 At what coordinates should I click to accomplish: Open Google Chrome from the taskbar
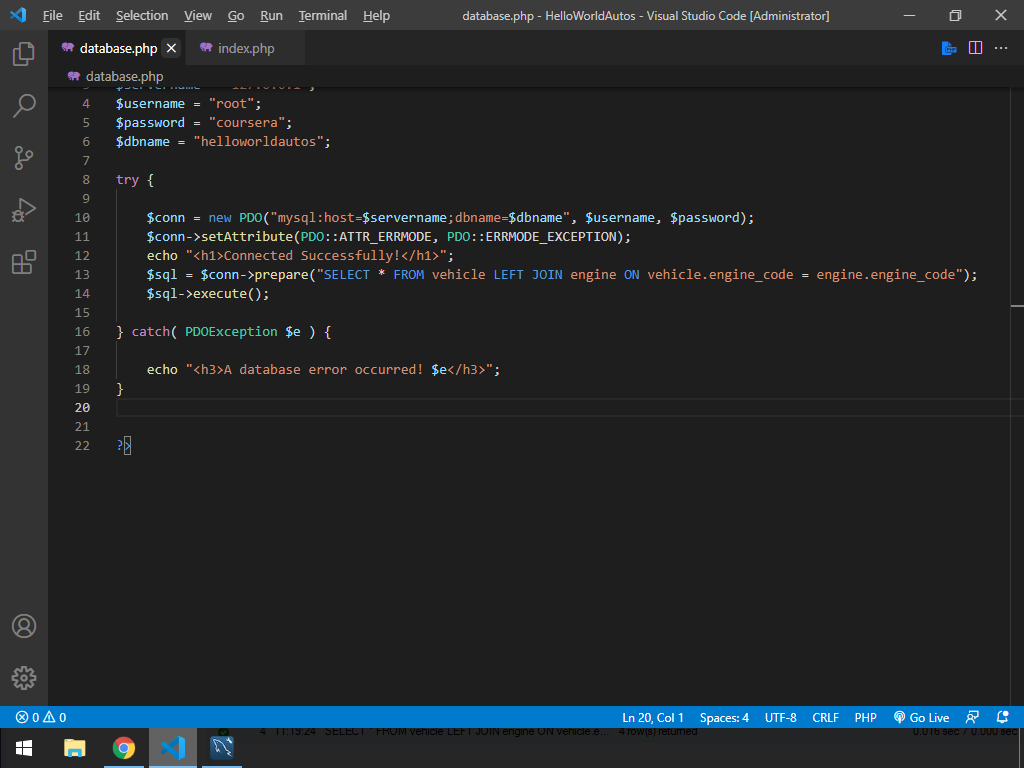(124, 748)
